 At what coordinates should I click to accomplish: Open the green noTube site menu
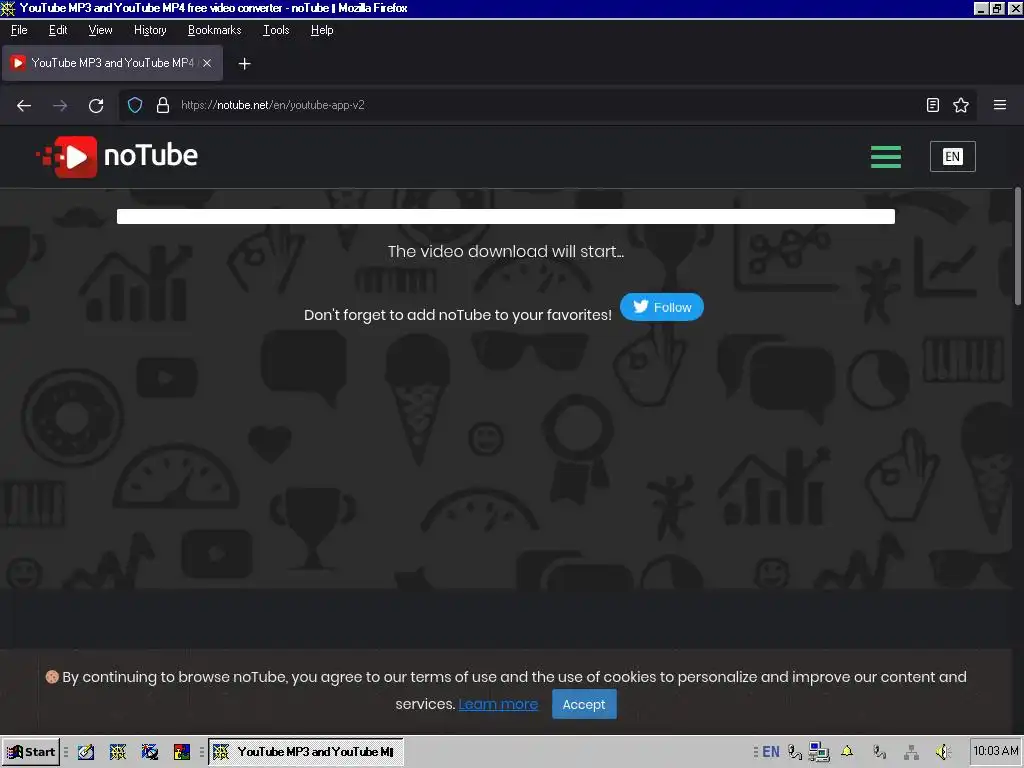pyautogui.click(x=886, y=157)
